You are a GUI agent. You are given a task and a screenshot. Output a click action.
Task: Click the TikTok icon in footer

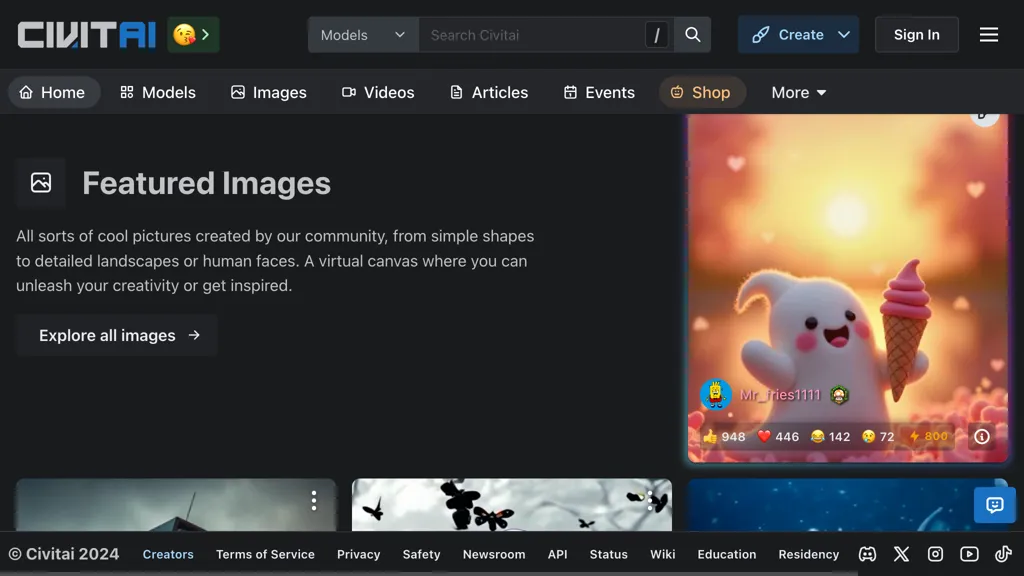(x=1003, y=554)
